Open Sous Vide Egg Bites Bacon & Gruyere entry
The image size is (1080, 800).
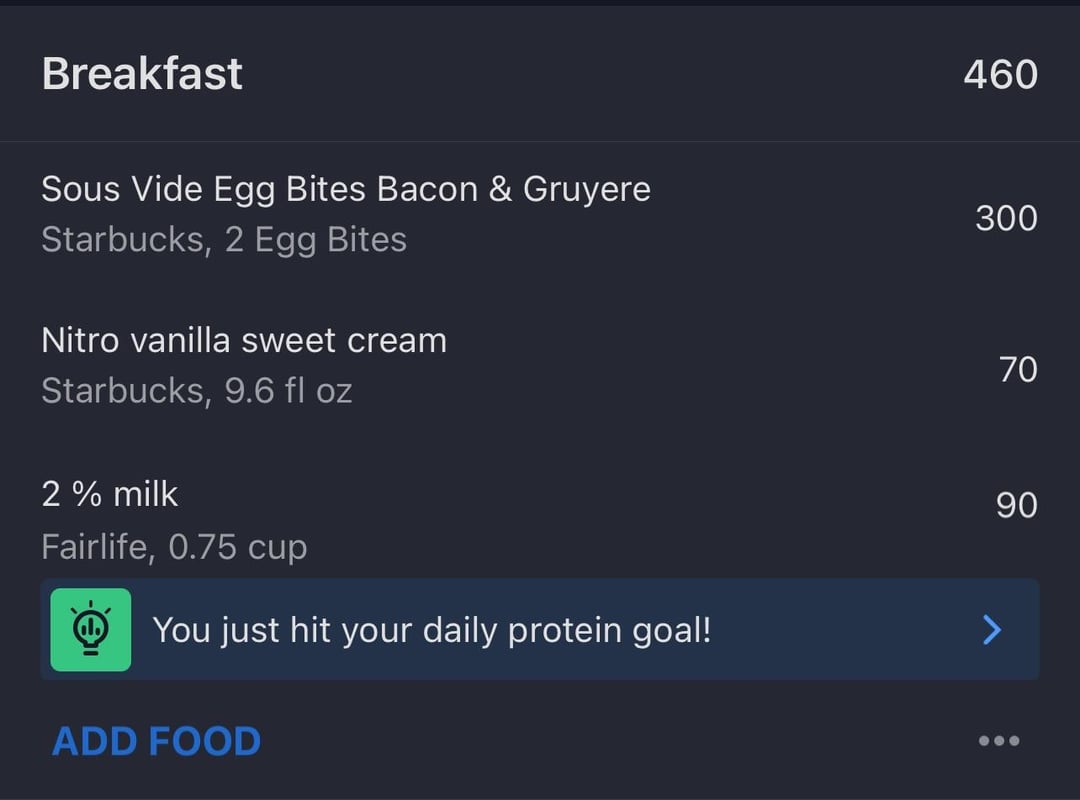pyautogui.click(x=540, y=215)
